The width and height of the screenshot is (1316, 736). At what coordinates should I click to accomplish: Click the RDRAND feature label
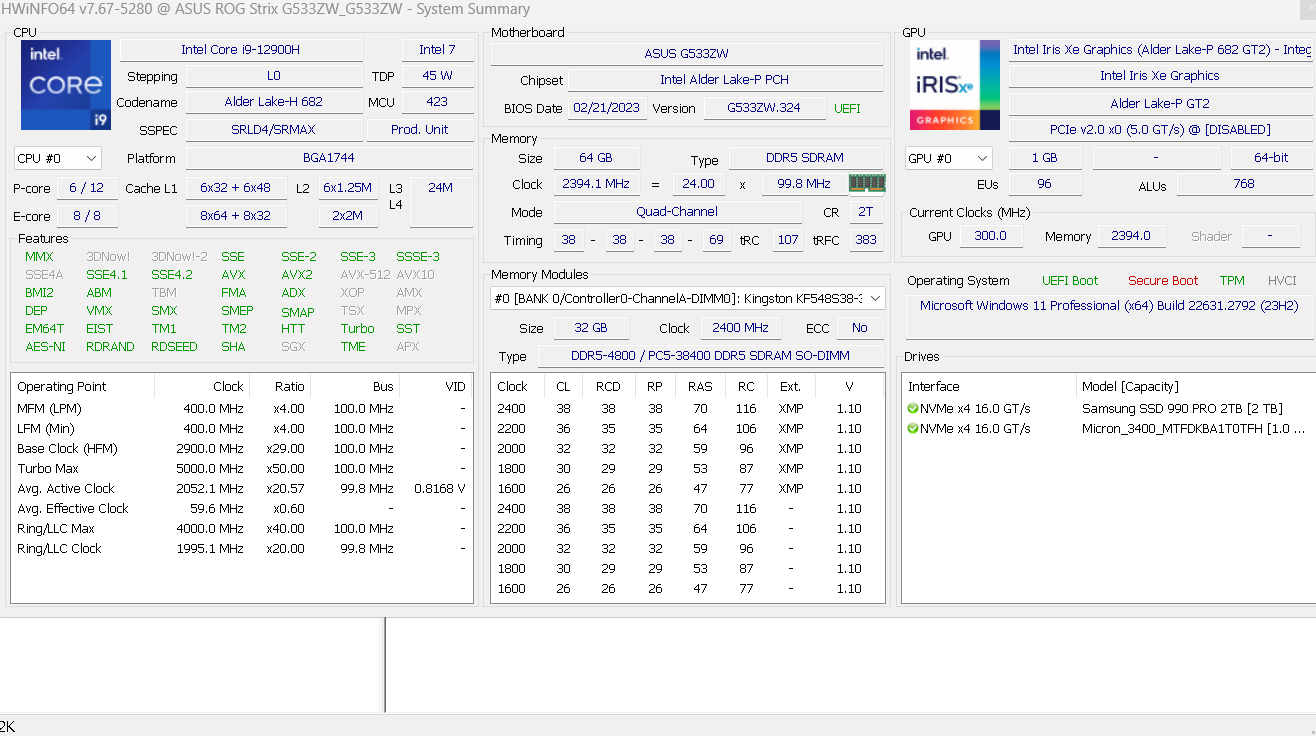coord(110,347)
